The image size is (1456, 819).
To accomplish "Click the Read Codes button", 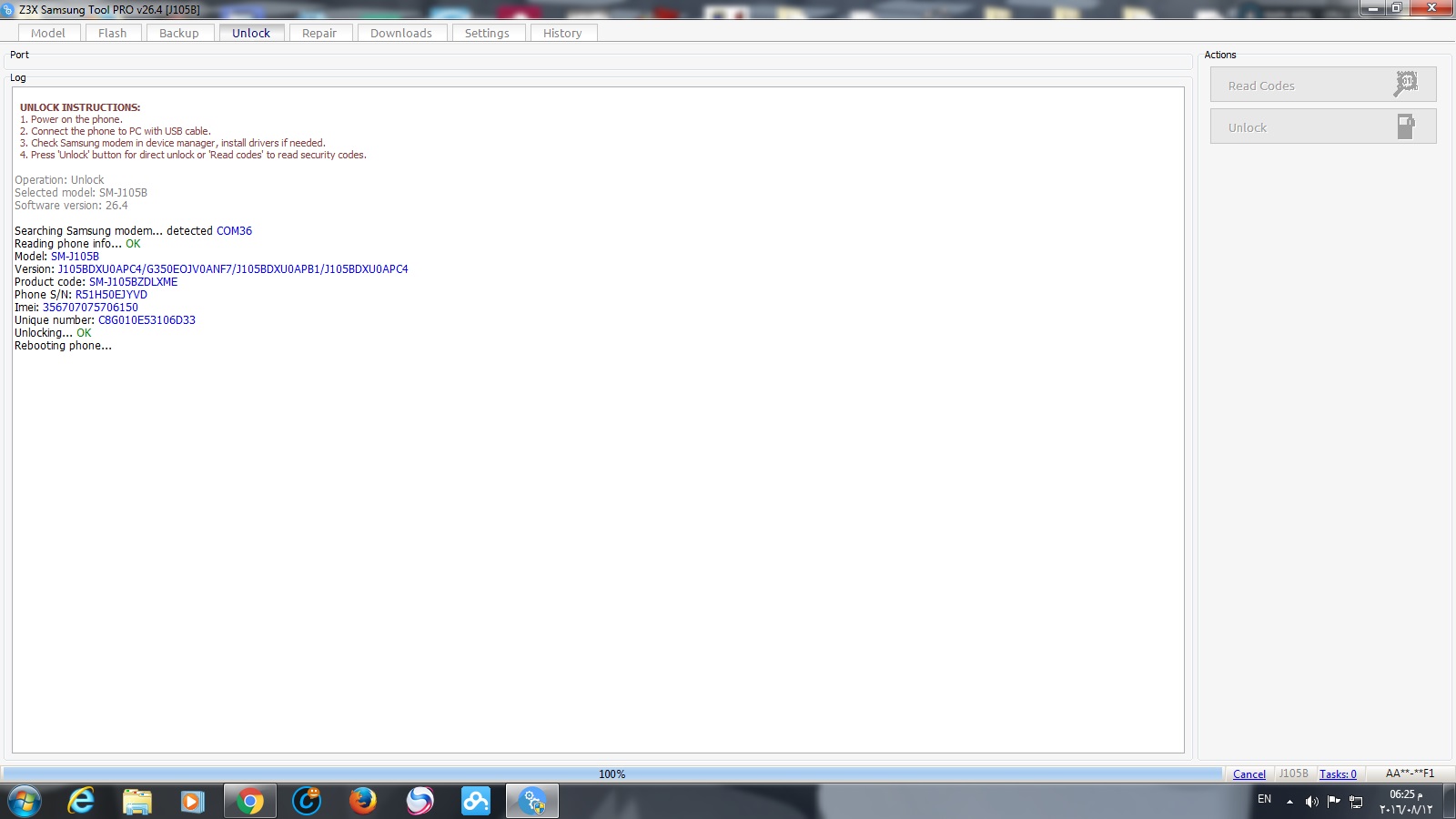I will point(1323,85).
